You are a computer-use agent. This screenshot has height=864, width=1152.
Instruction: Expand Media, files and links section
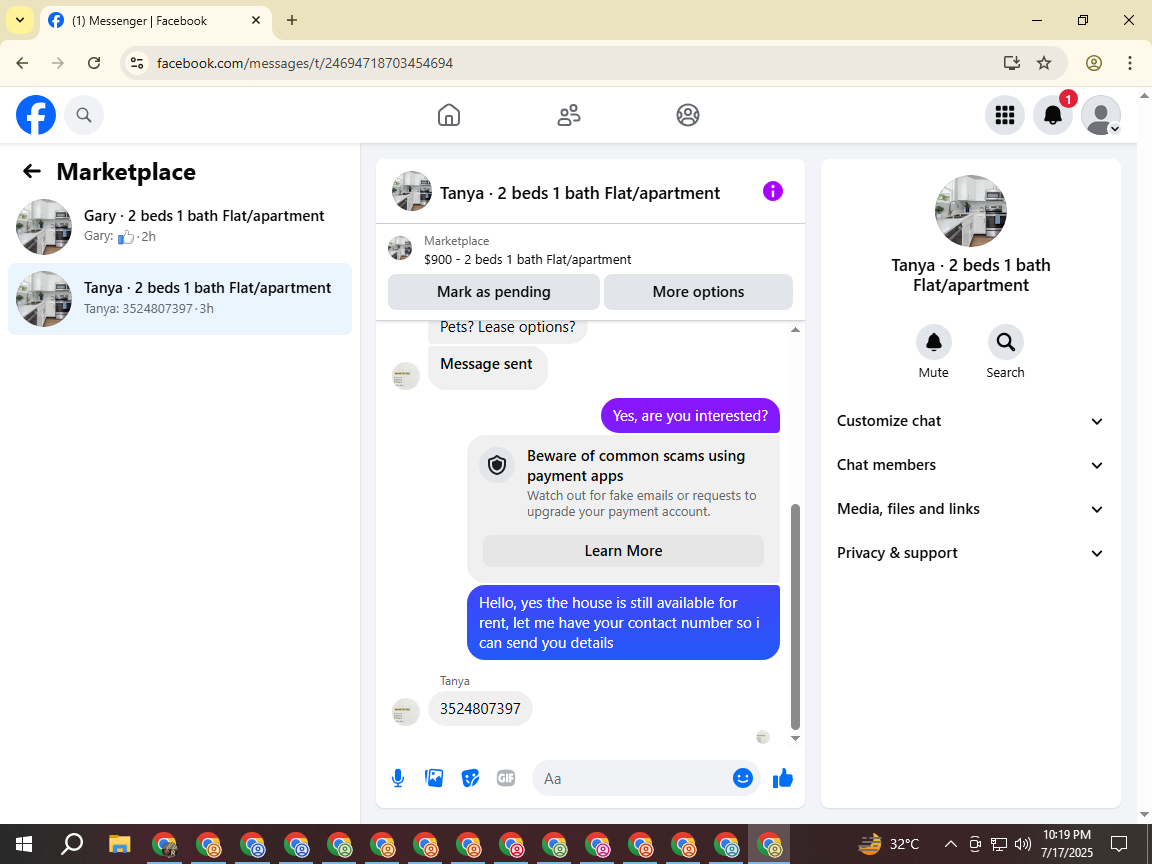(971, 509)
